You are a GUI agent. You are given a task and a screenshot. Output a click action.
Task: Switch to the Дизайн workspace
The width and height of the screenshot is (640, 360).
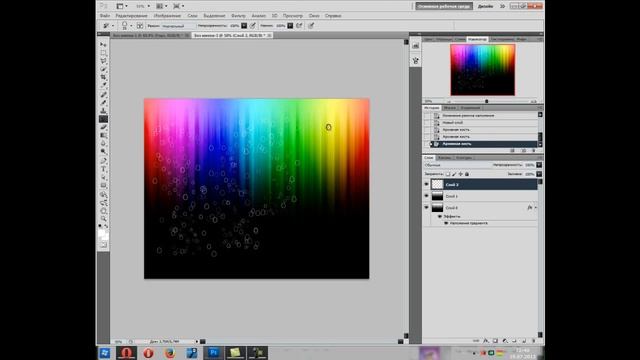click(x=486, y=6)
